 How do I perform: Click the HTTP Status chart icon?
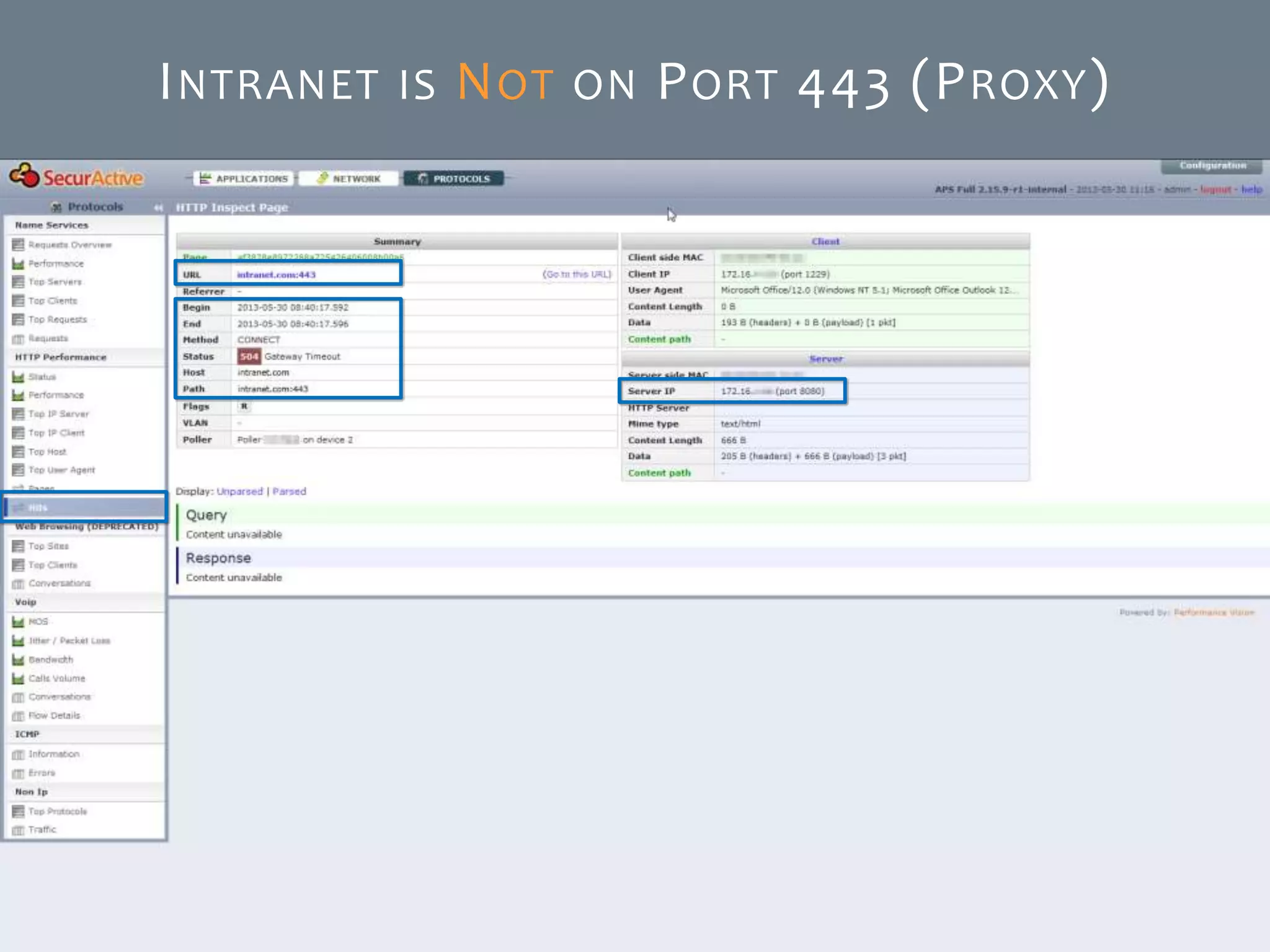pyautogui.click(x=18, y=377)
